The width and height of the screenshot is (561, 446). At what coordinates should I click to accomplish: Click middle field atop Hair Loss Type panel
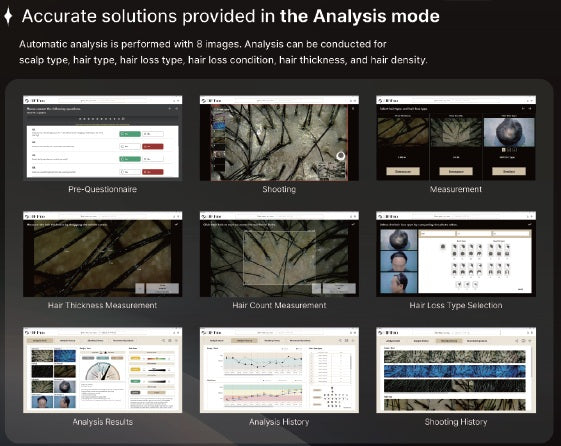pyautogui.click(x=474, y=234)
